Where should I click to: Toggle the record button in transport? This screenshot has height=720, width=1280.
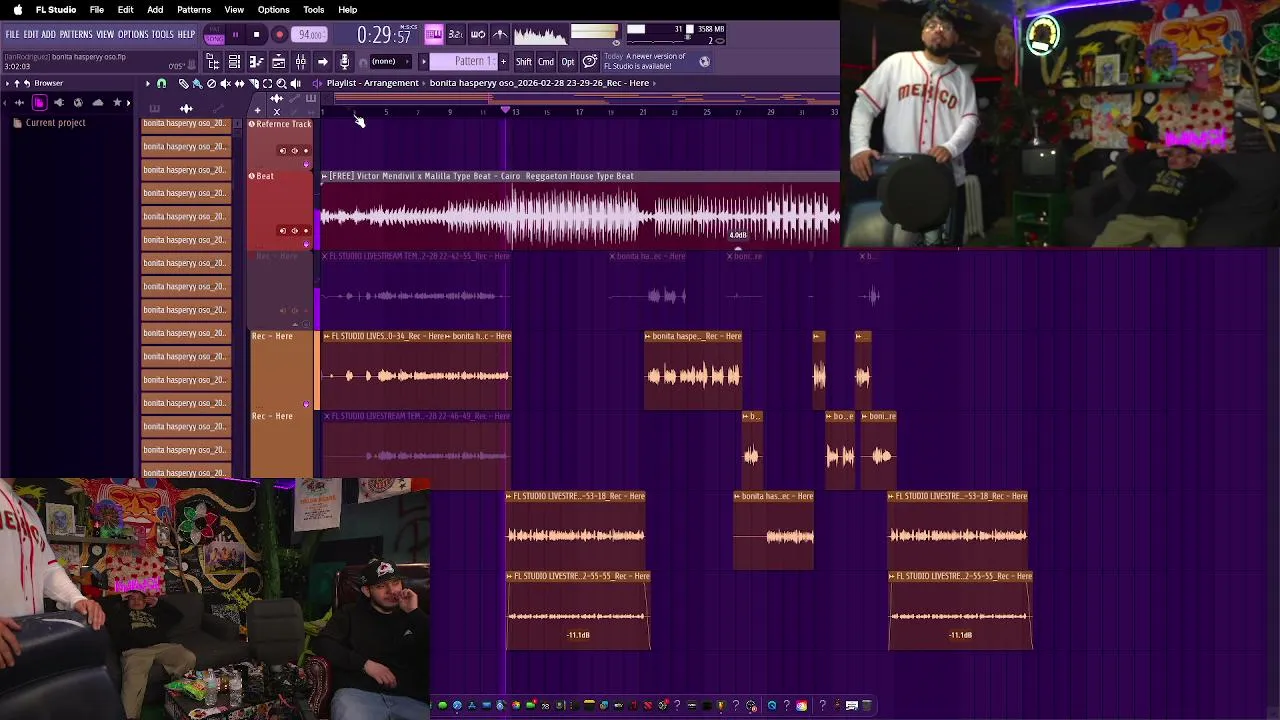point(279,35)
